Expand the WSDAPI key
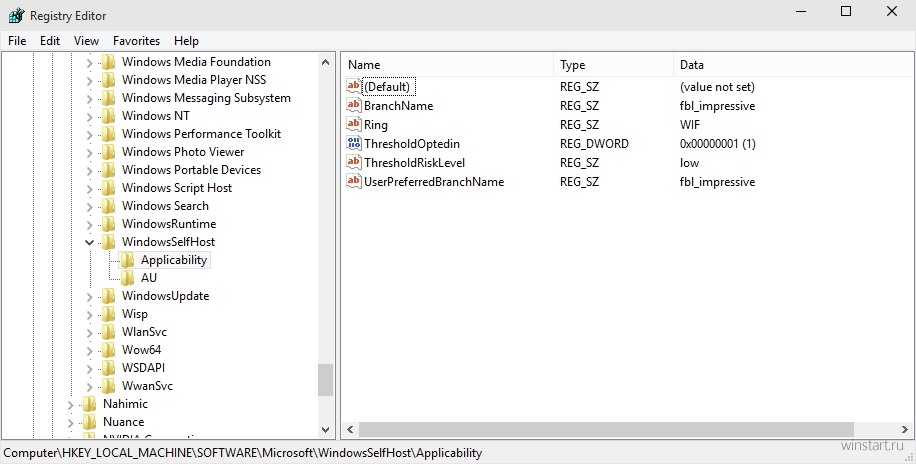 89,369
